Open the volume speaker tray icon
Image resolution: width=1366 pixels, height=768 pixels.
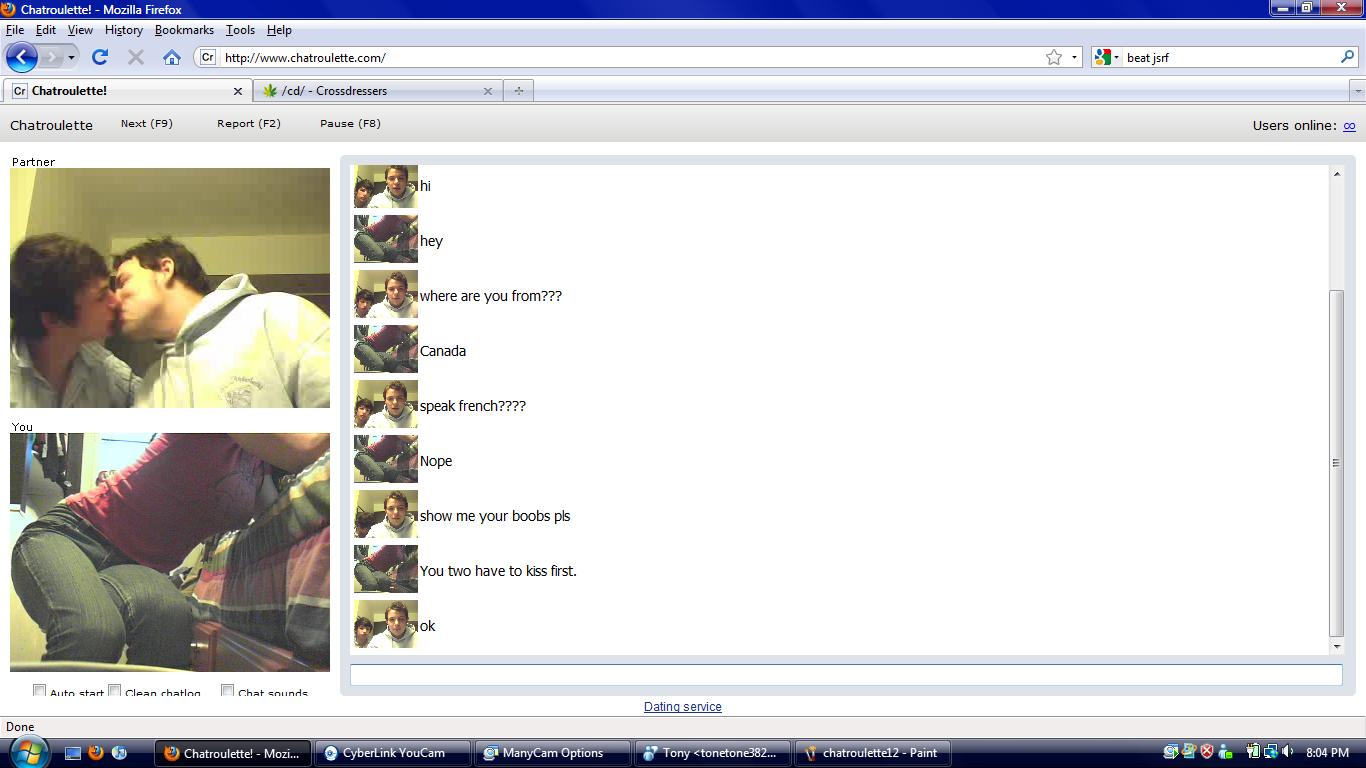(1287, 752)
